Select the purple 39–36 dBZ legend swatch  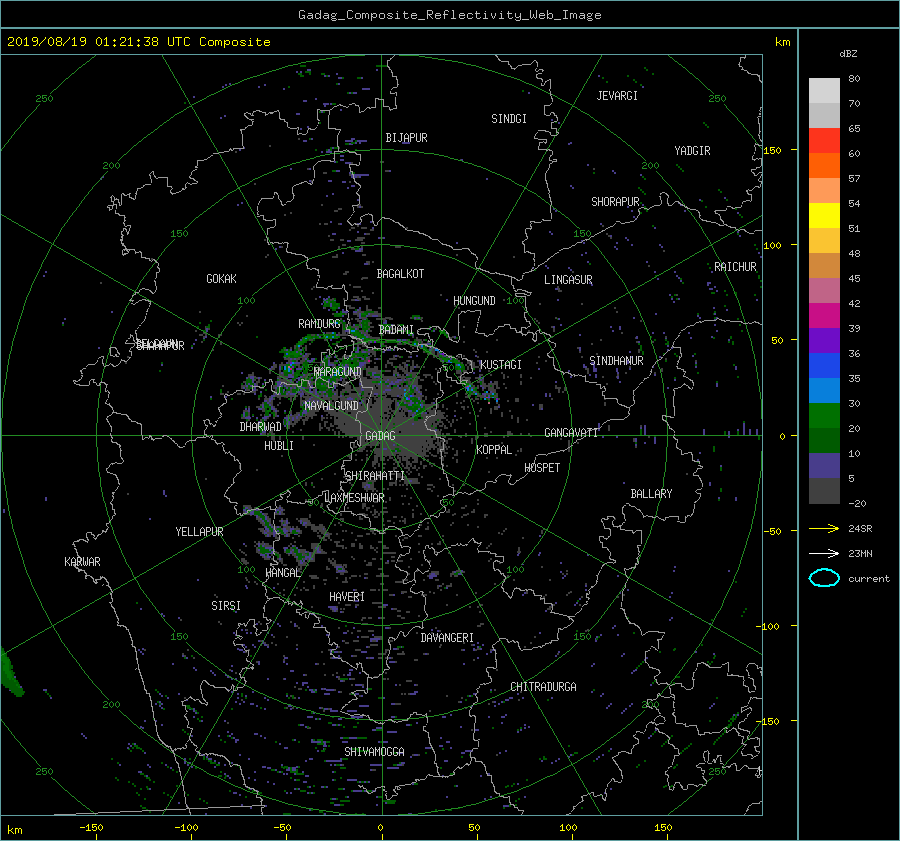click(824, 341)
